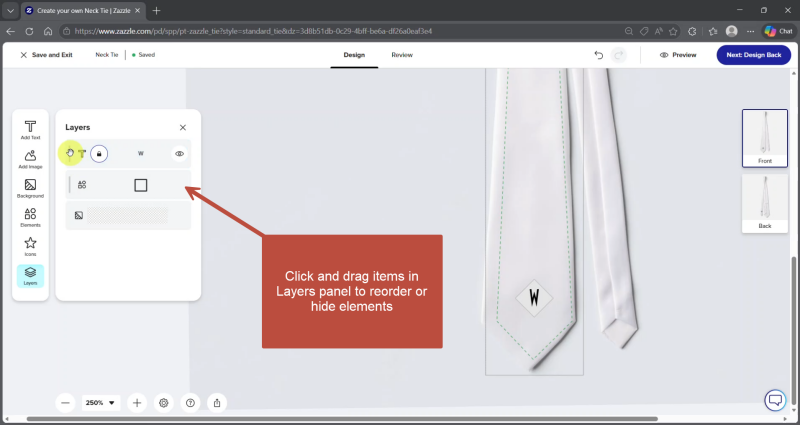800x425 pixels.
Task: Reload the page
Action: 29,31
